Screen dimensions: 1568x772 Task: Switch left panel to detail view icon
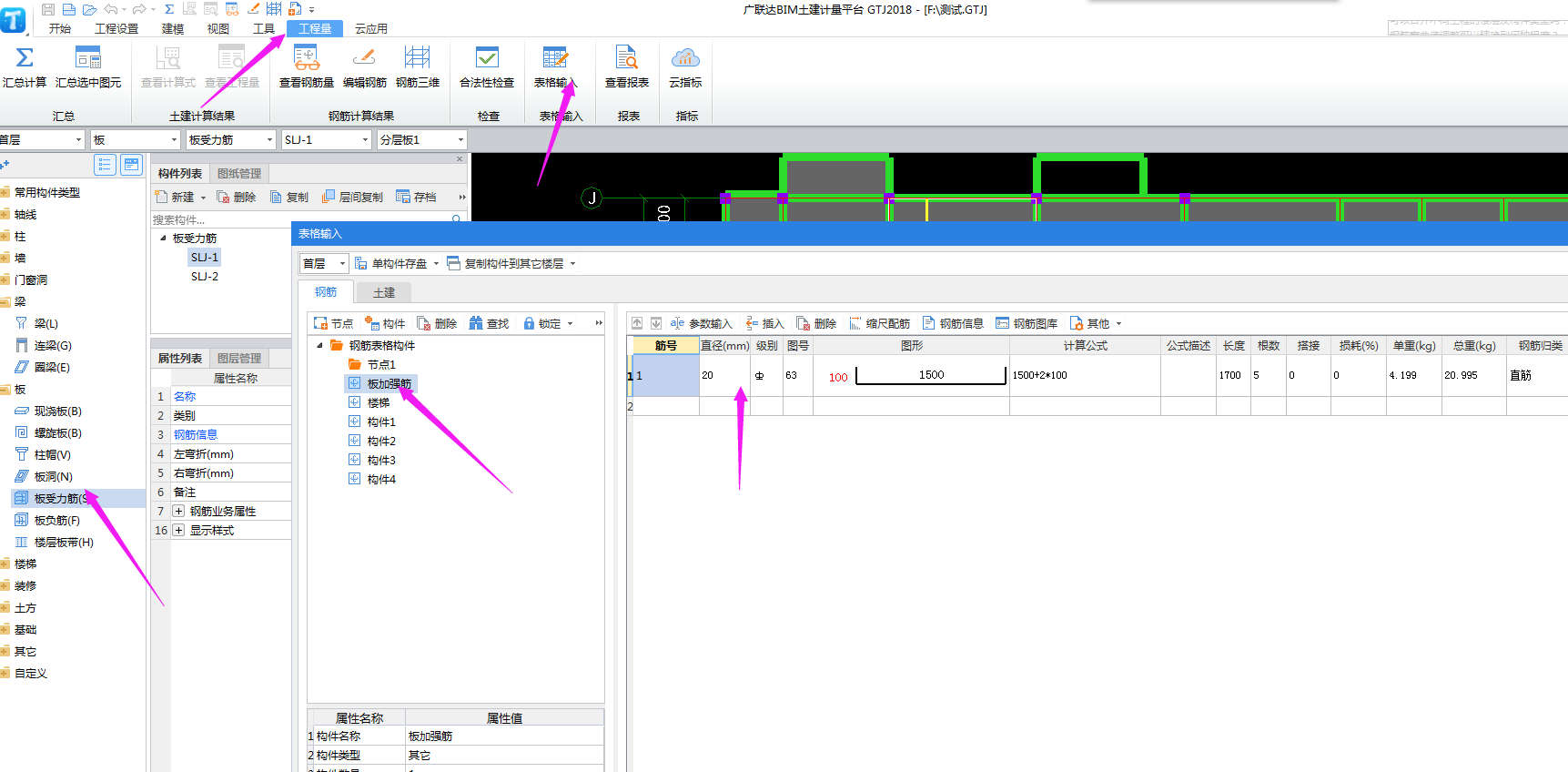click(x=132, y=165)
